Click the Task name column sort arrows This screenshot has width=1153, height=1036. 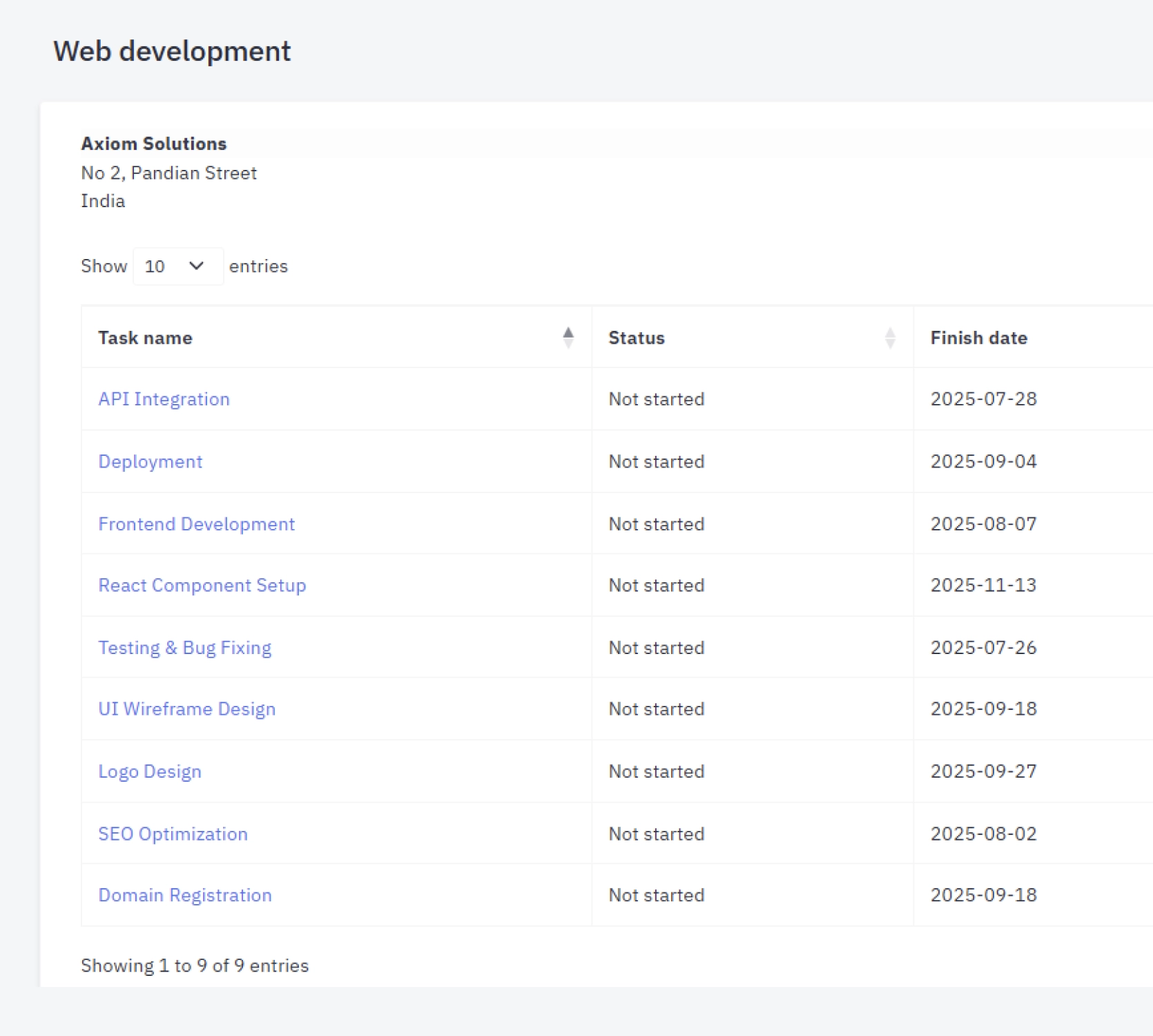pyautogui.click(x=568, y=338)
